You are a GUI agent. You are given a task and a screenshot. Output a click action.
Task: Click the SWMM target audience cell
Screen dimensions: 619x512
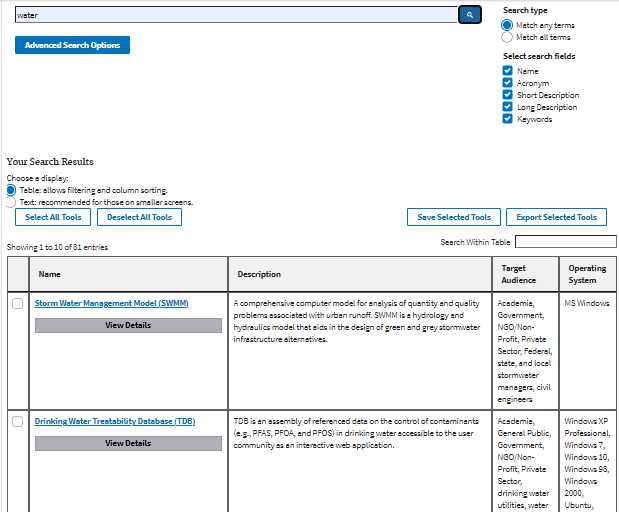(525, 351)
